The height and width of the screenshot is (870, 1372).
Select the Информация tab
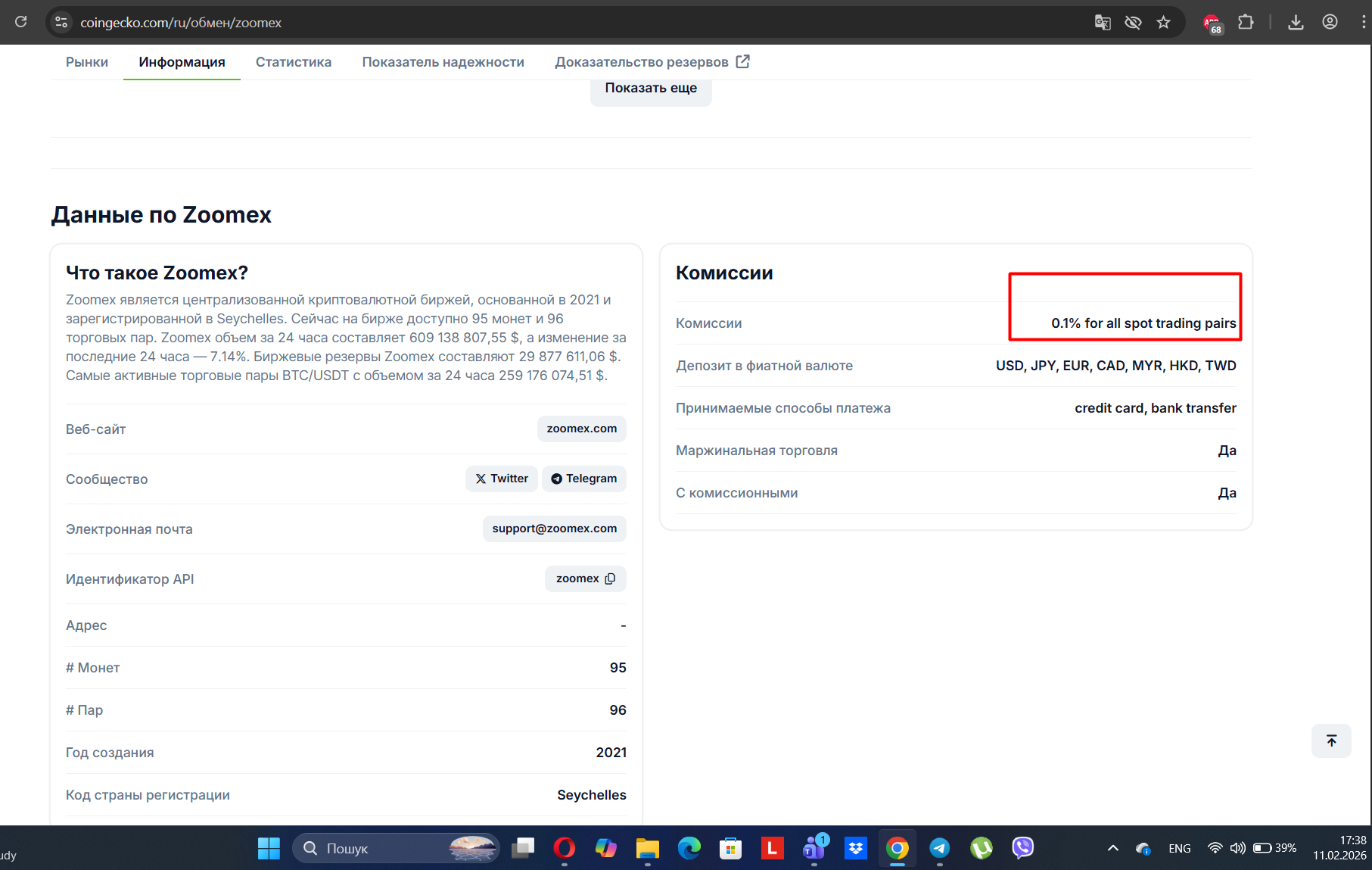pyautogui.click(x=182, y=62)
